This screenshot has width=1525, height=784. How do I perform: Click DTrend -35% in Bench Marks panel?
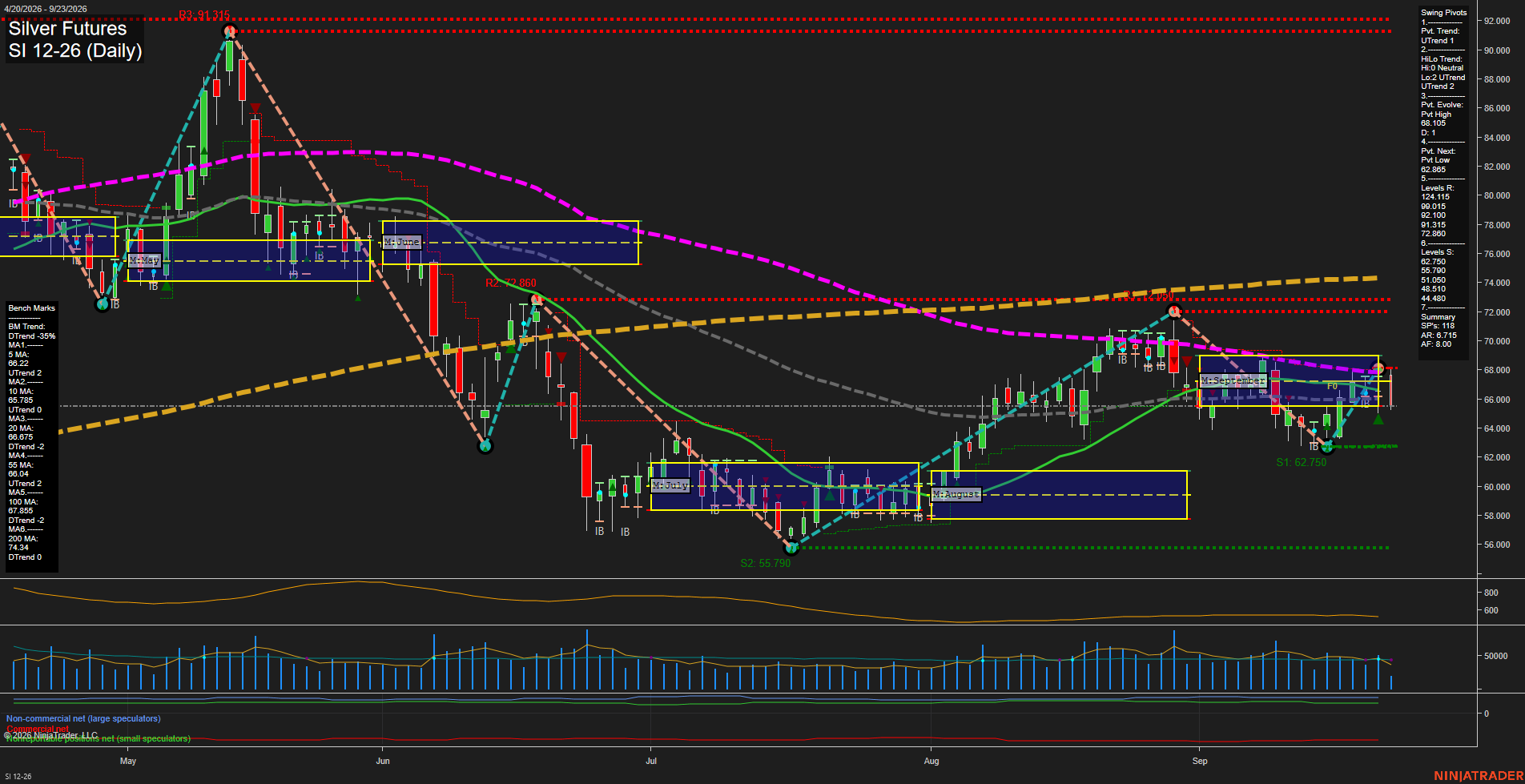32,336
